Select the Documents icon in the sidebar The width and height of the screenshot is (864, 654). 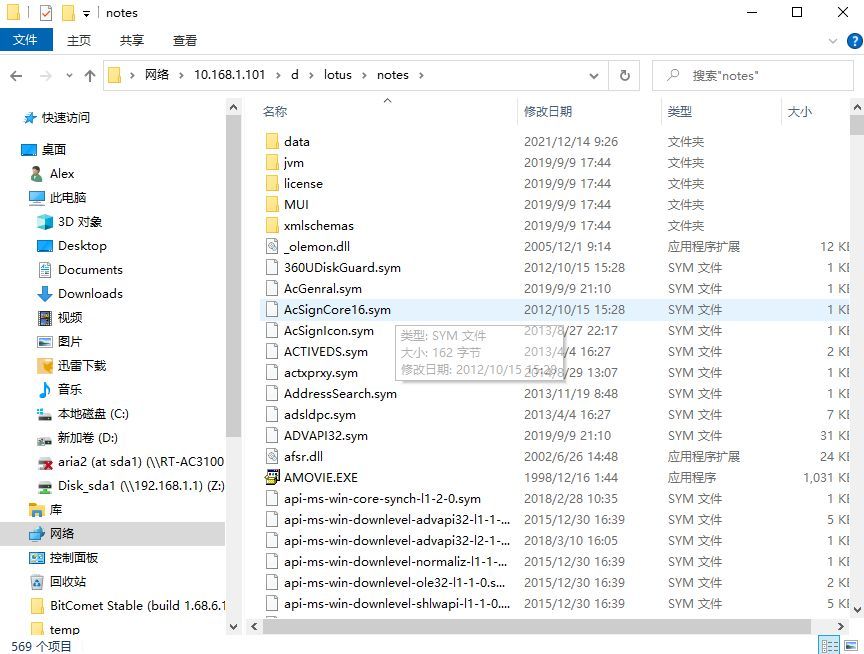(x=45, y=269)
